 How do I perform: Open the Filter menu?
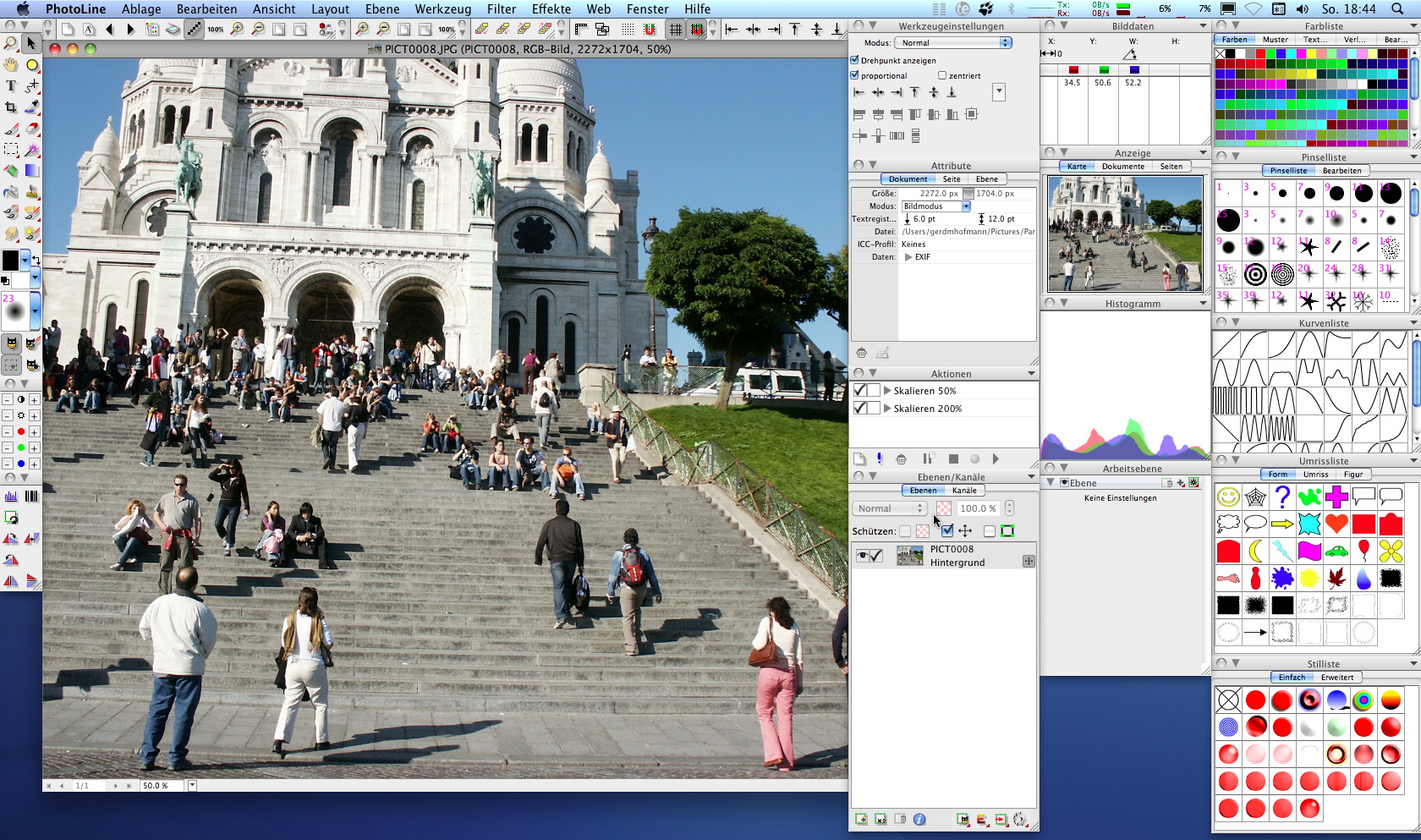[502, 8]
